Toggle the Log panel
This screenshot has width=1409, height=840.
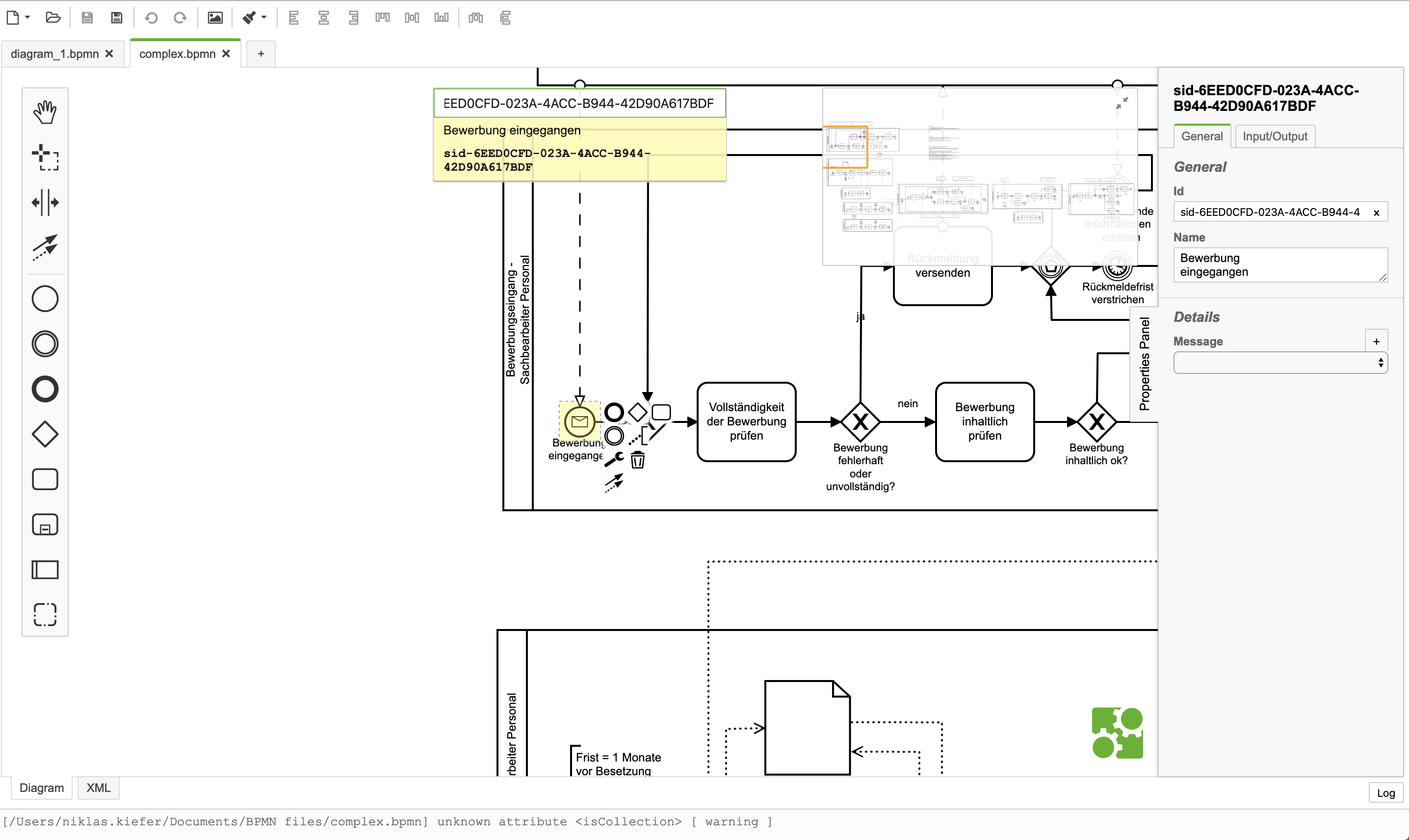pyautogui.click(x=1386, y=793)
